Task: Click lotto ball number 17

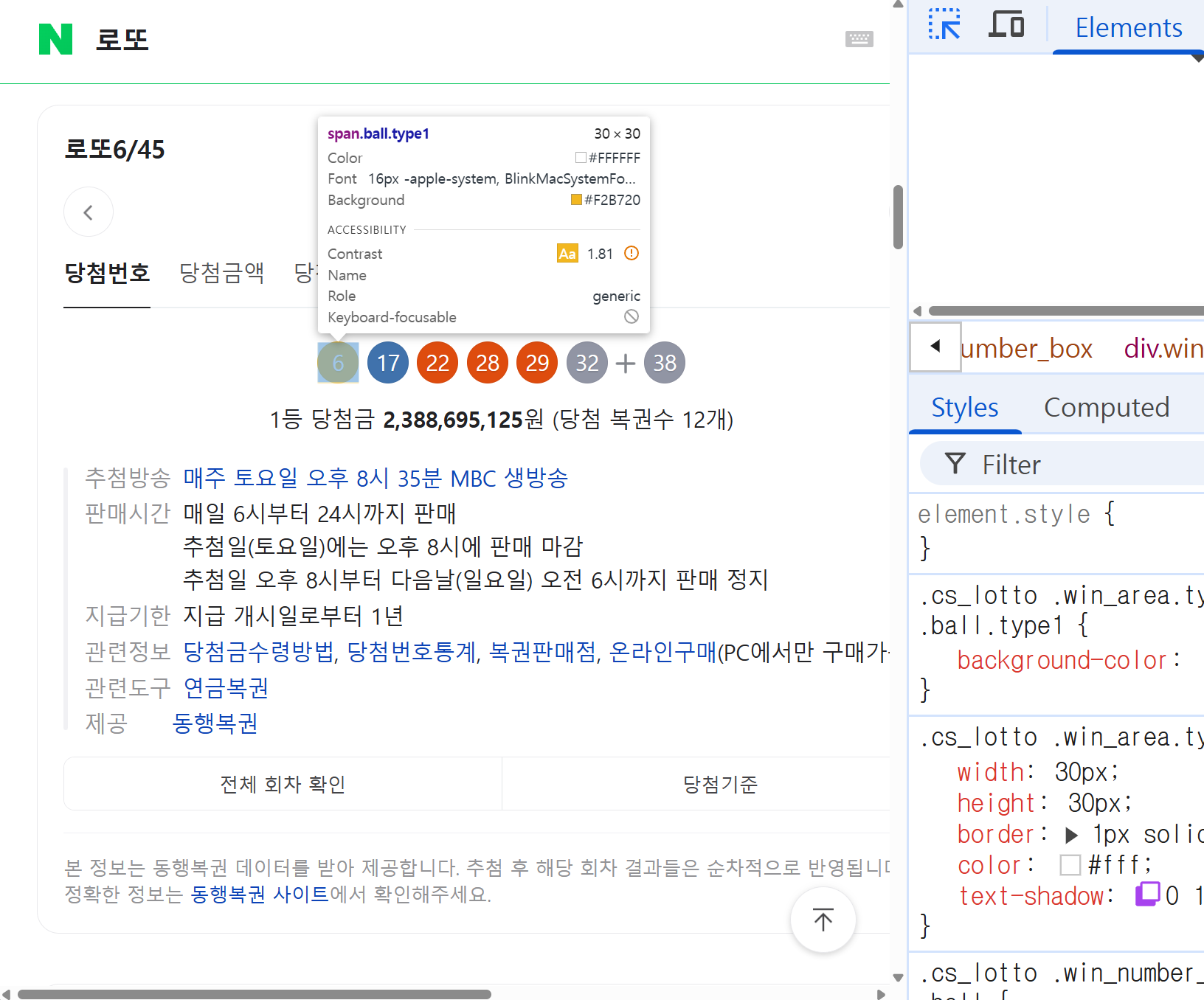Action: click(388, 363)
